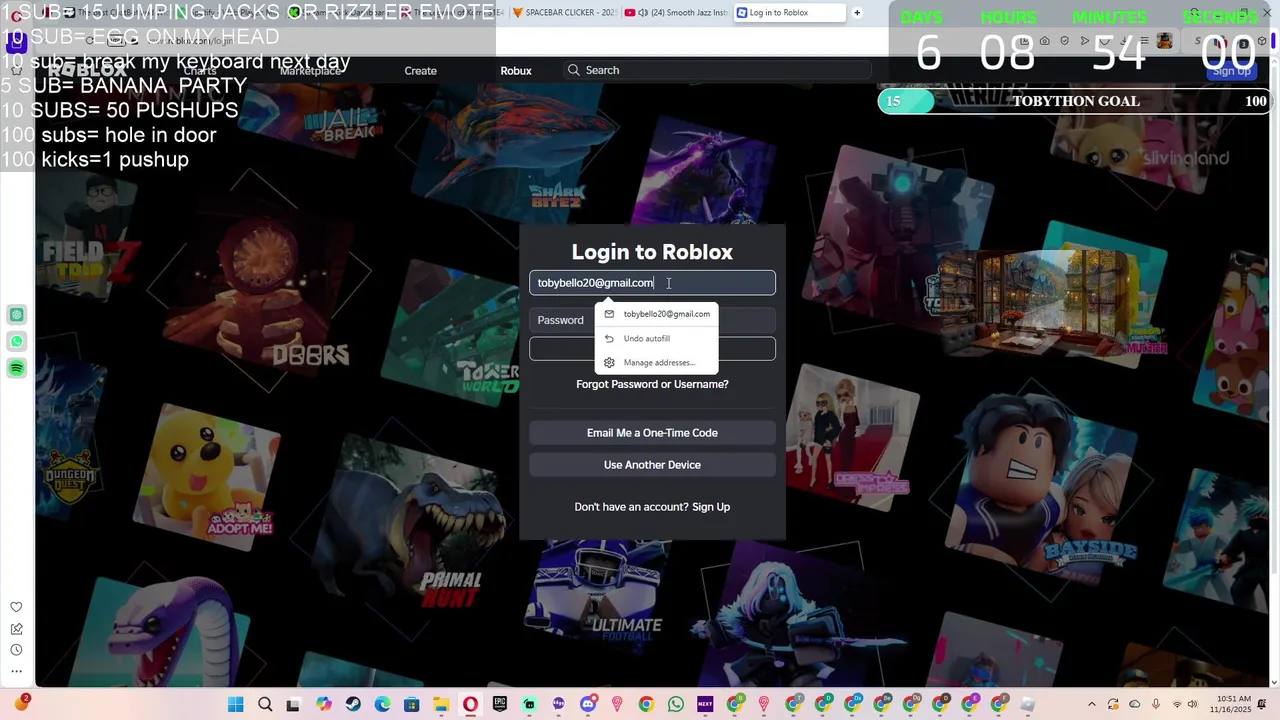Open the Create page in Roblox nav
The image size is (1280, 720).
pyautogui.click(x=420, y=71)
